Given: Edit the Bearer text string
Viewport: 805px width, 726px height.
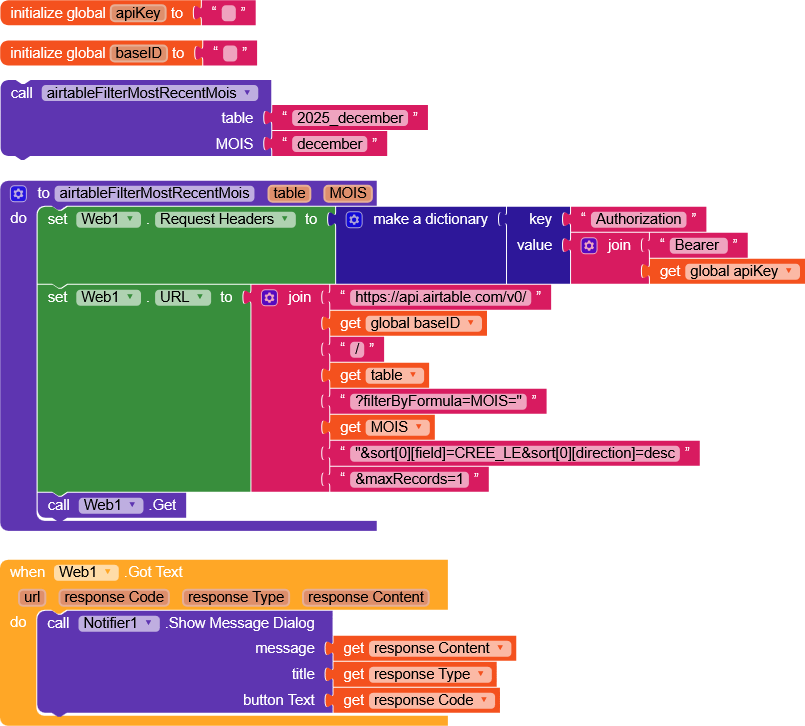Looking at the screenshot, I should [697, 245].
